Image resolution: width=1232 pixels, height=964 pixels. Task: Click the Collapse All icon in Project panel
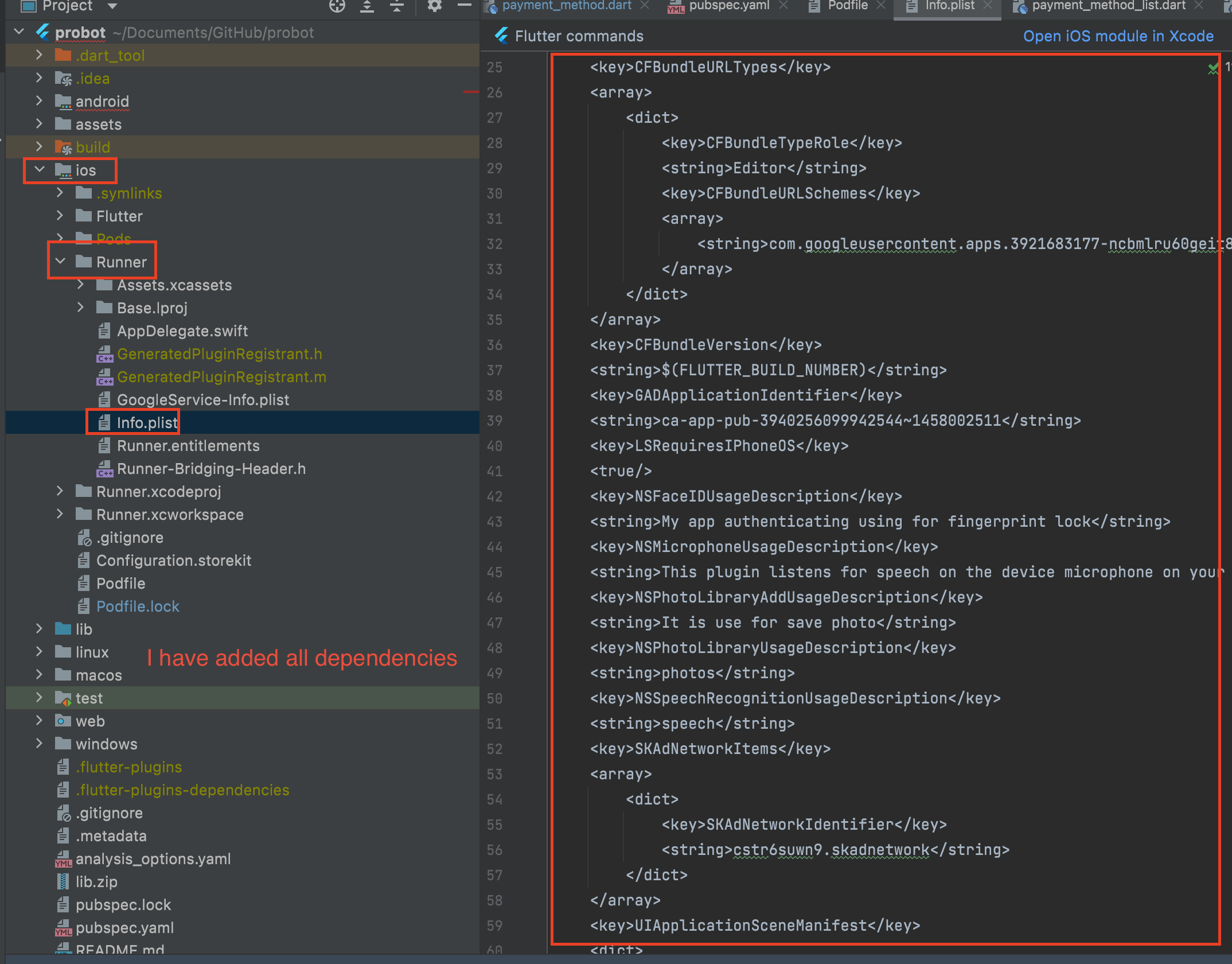[396, 6]
